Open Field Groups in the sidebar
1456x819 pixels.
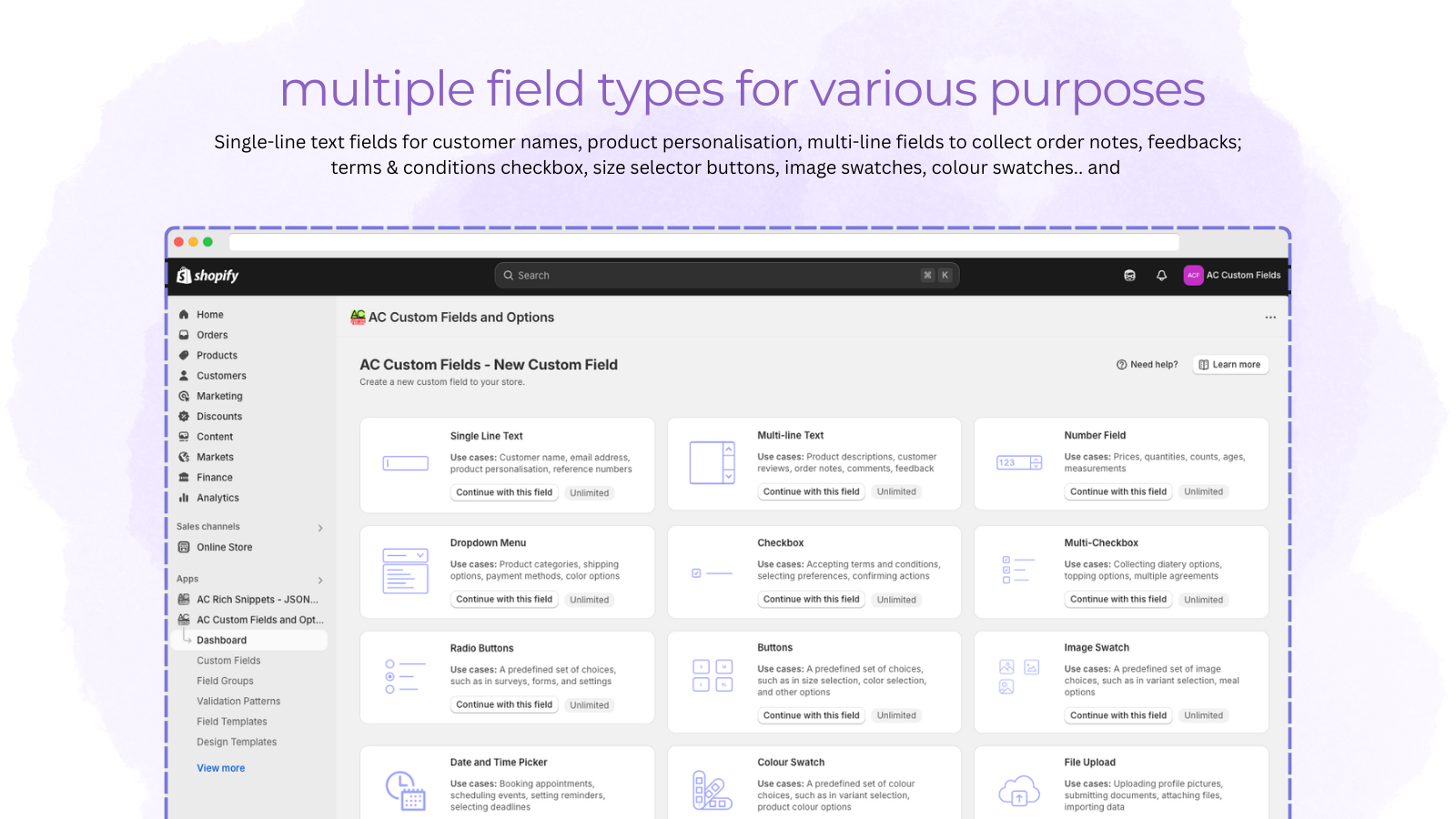click(225, 681)
